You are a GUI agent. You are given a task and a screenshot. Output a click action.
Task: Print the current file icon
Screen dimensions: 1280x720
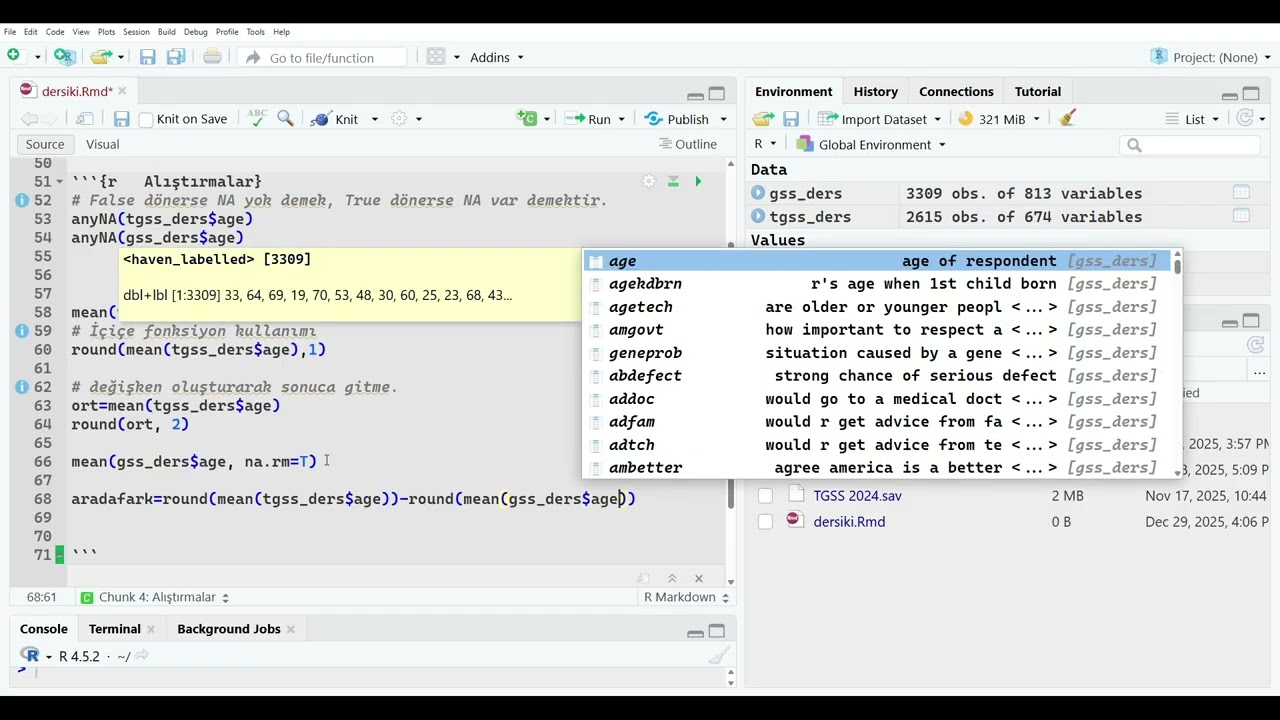(x=212, y=57)
